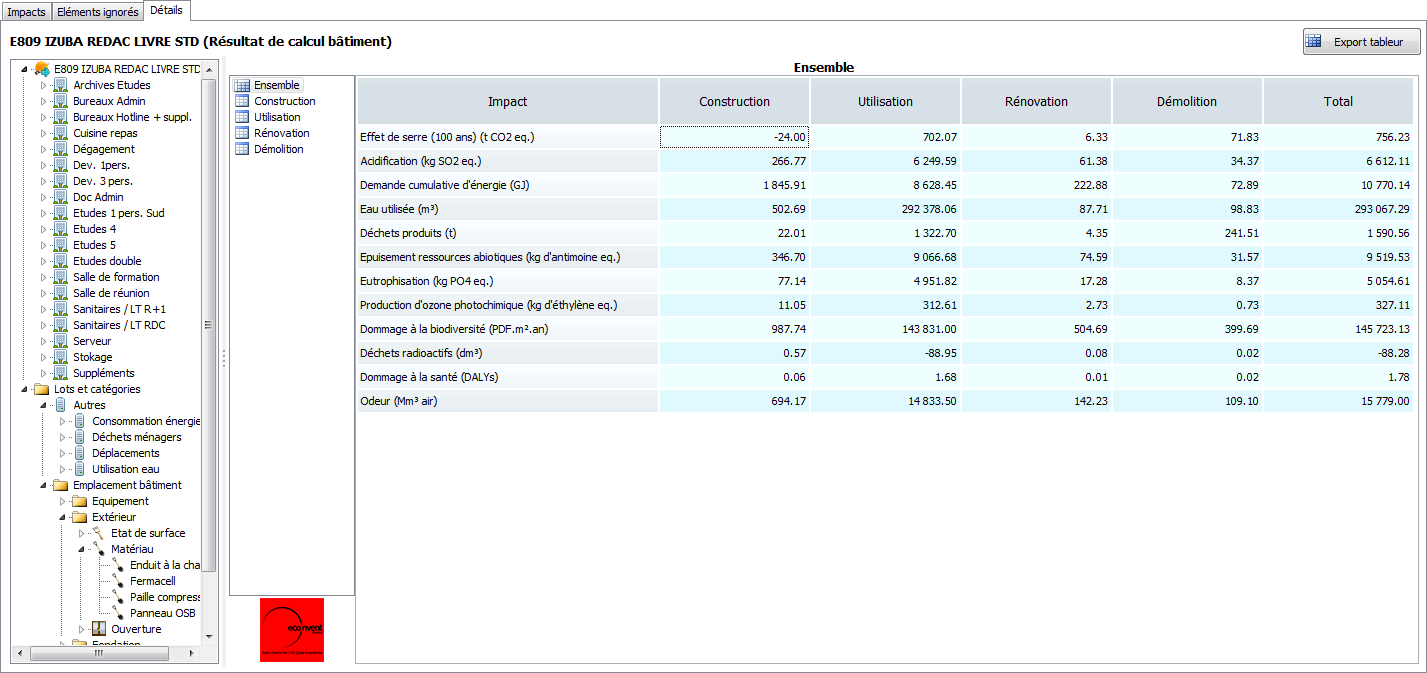
Task: Select Démolition in the phase list
Action: 279,149
